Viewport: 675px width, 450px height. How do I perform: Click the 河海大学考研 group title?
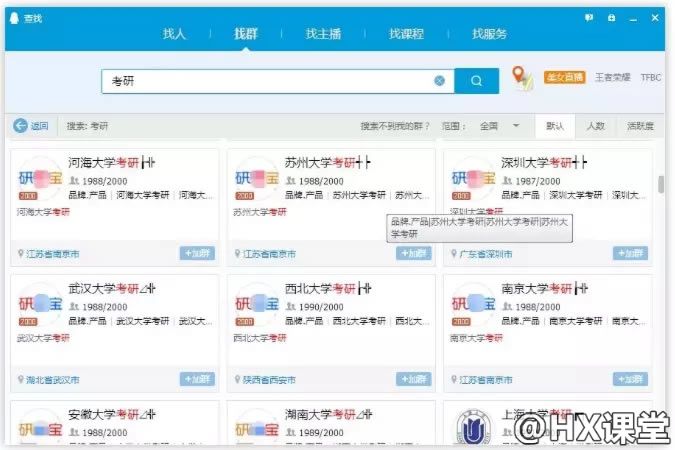(x=111, y=163)
